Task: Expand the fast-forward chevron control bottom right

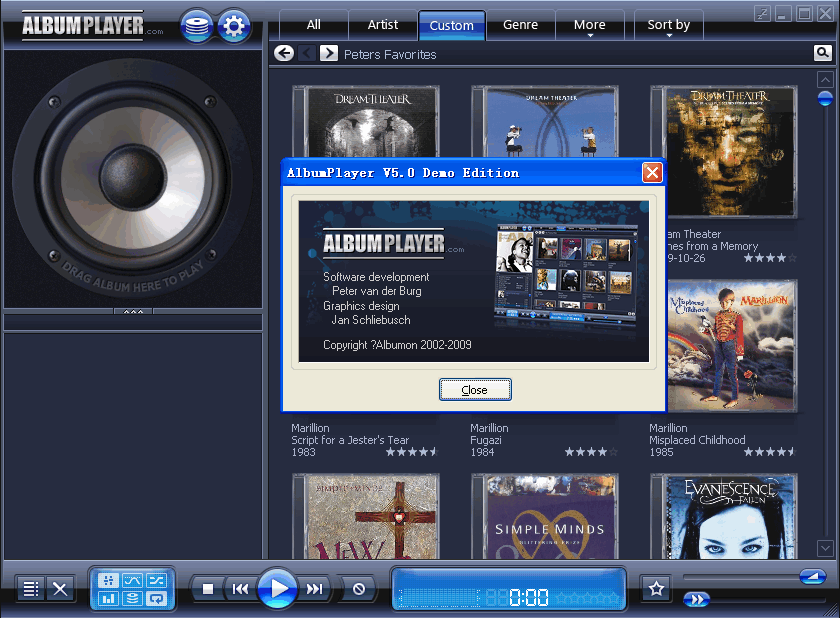Action: click(698, 598)
